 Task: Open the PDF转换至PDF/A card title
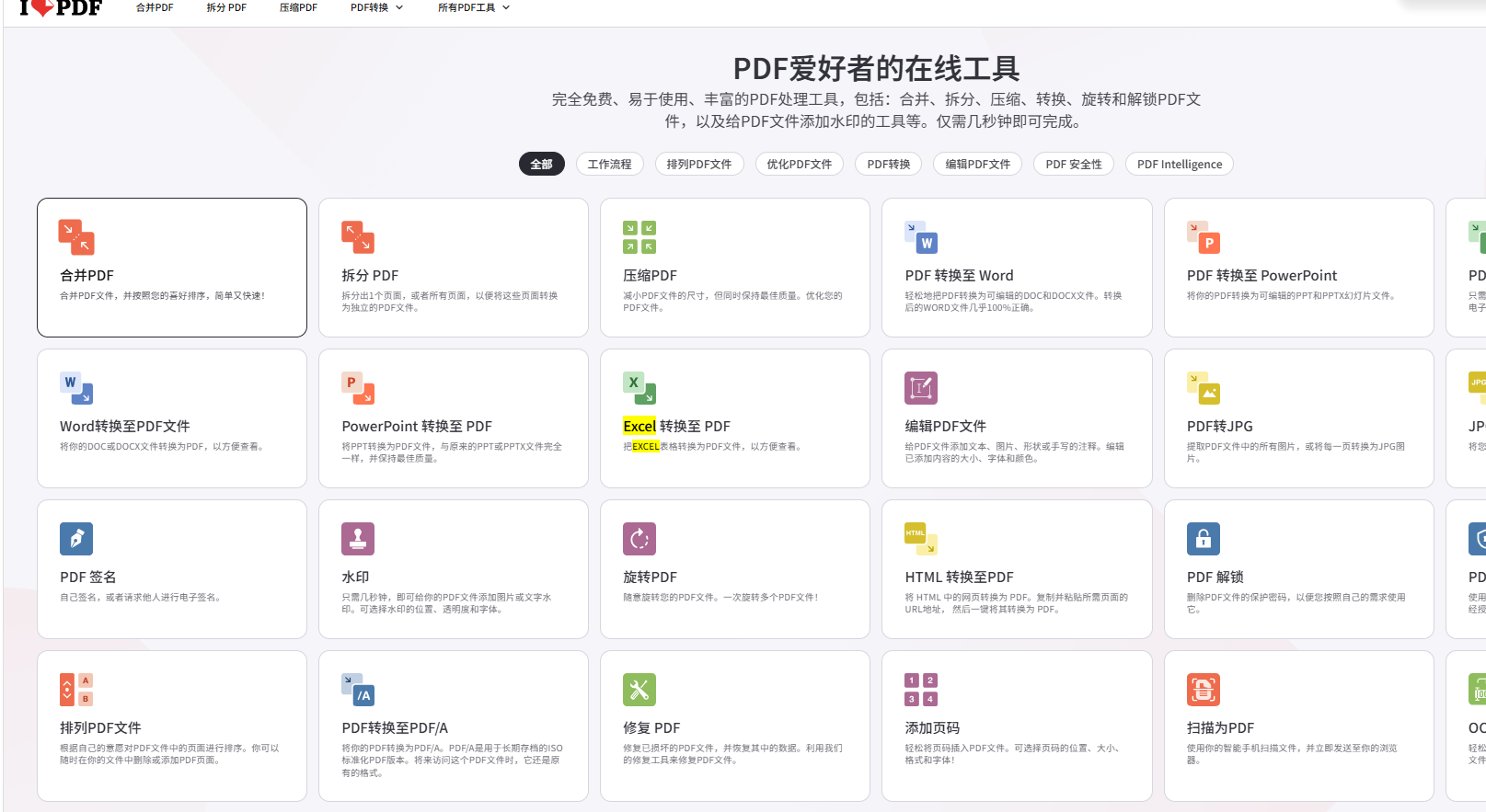click(395, 727)
